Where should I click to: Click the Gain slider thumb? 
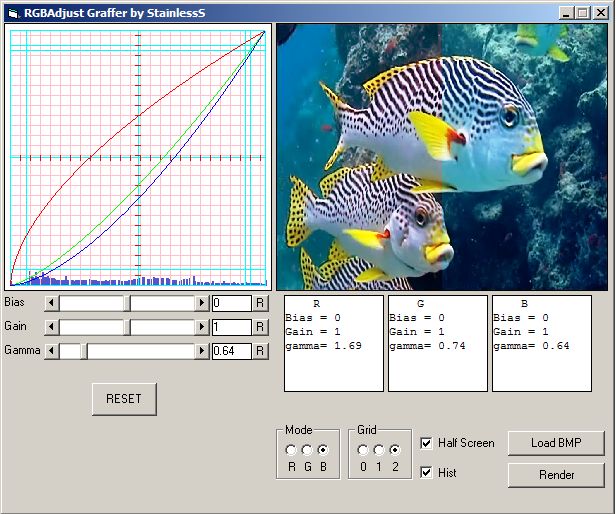click(x=127, y=327)
